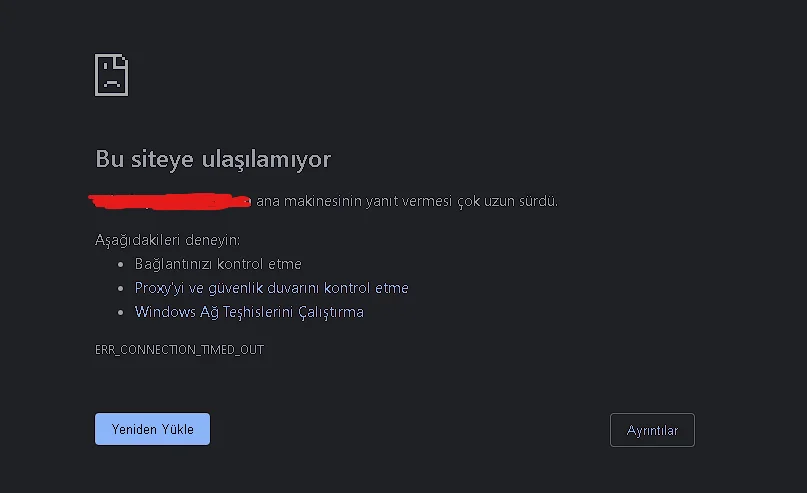This screenshot has height=493, width=807.
Task: Click the "Bu siteye ulaşılamıyor" heading
Action: (x=212, y=159)
